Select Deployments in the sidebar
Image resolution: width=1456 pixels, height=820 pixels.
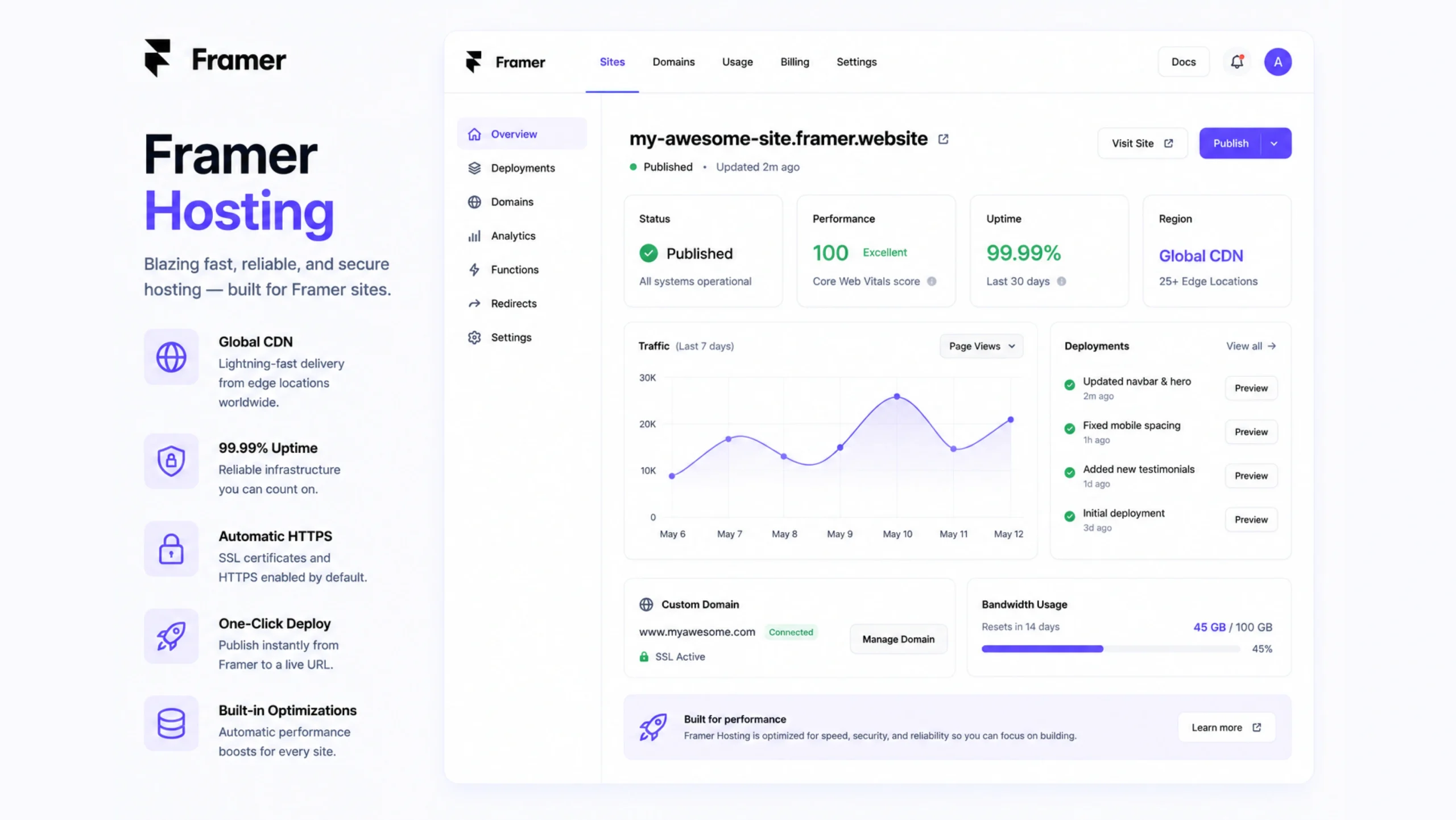pyautogui.click(x=522, y=168)
